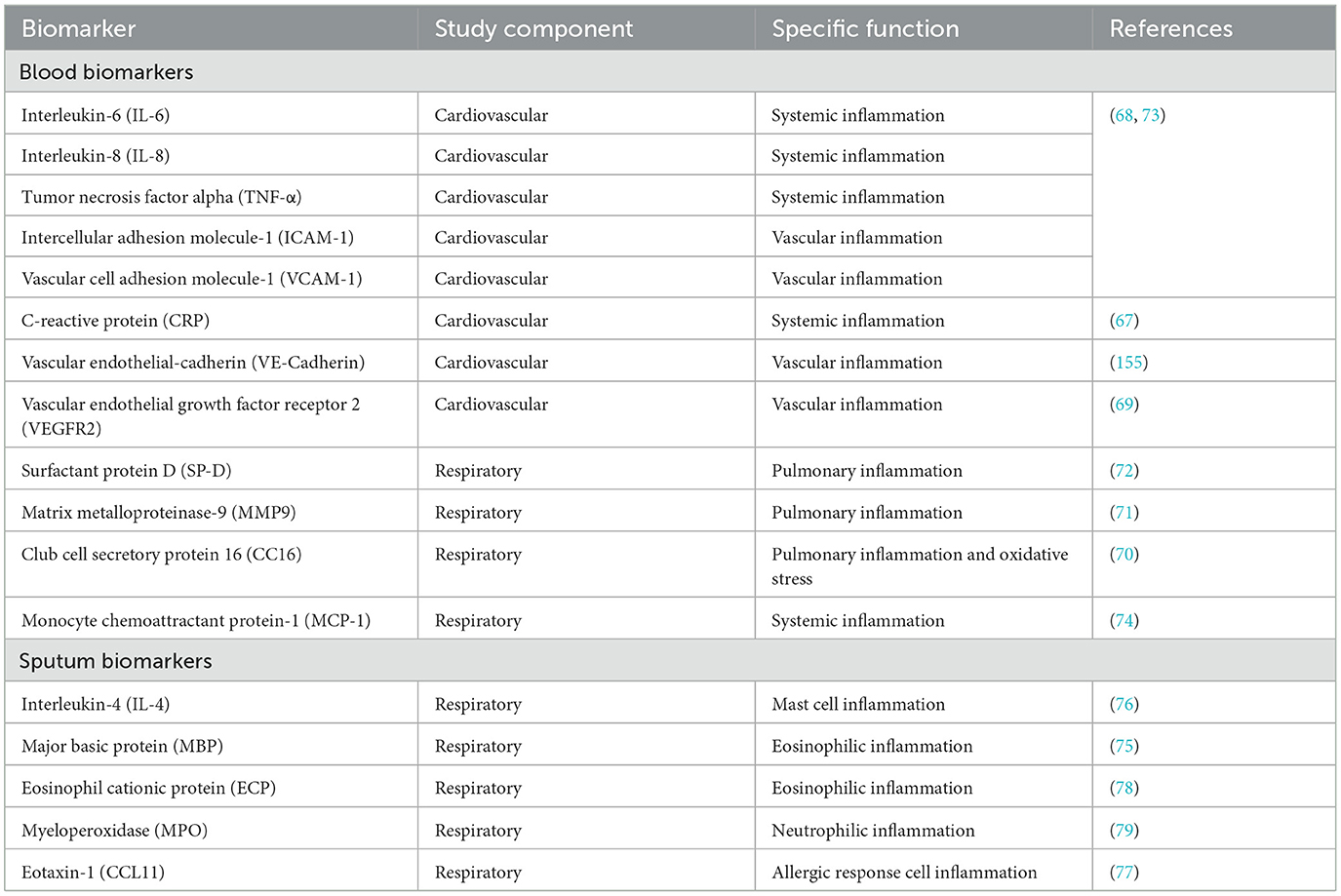1341x896 pixels.
Task: Click Systemic inflammation in the MCP-1 row
Action: (858, 621)
